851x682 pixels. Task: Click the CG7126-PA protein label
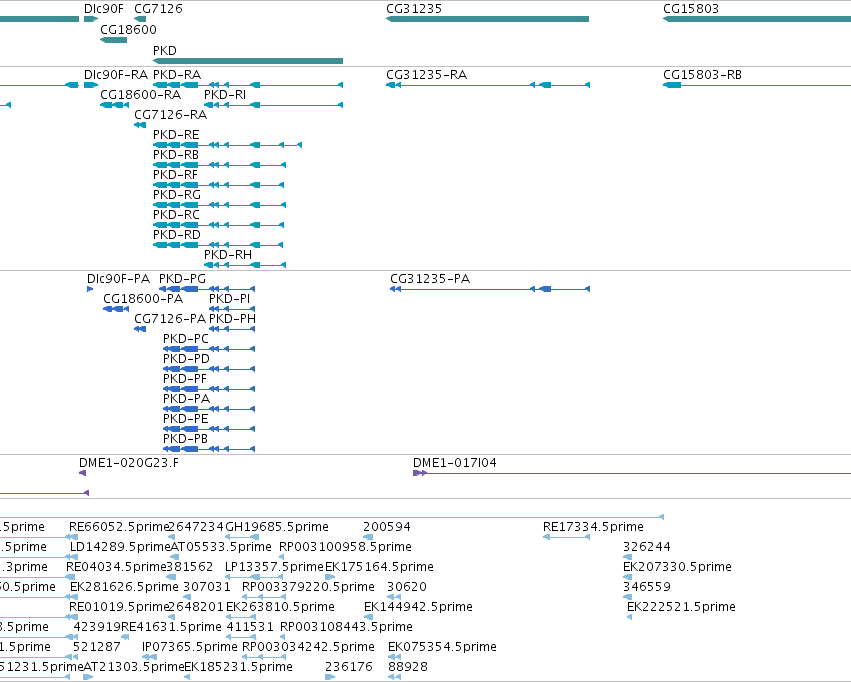tap(170, 318)
